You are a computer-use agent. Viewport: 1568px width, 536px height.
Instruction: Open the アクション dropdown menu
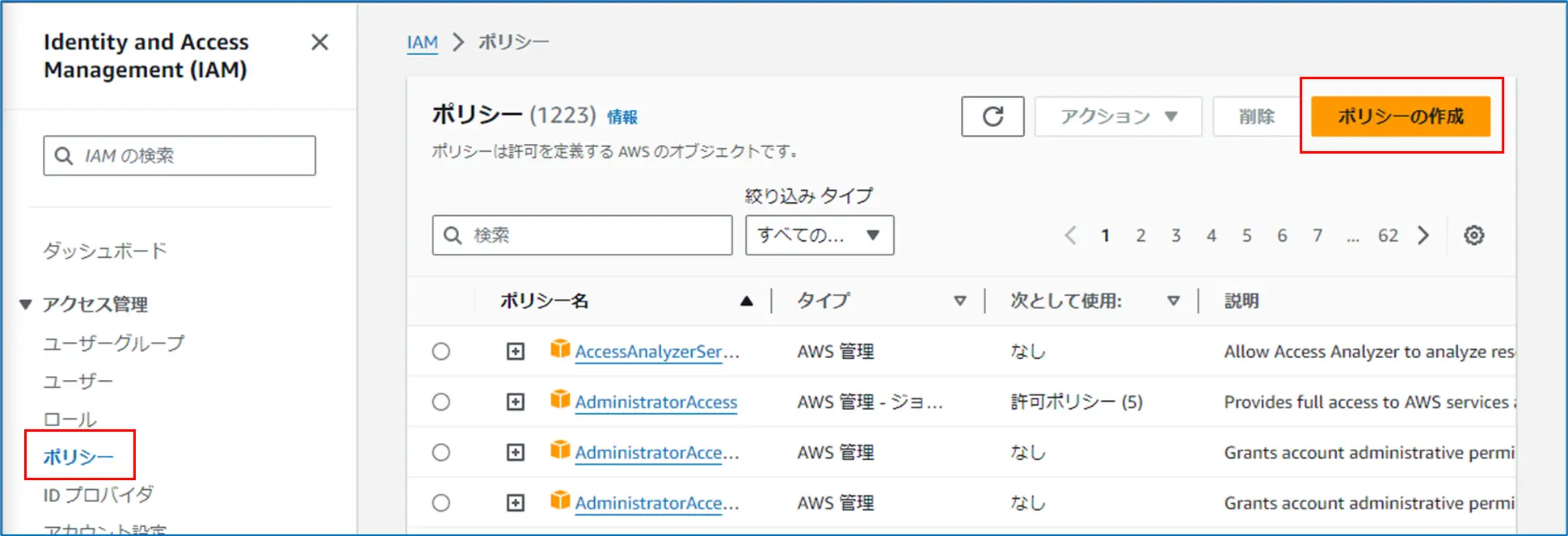point(1119,116)
